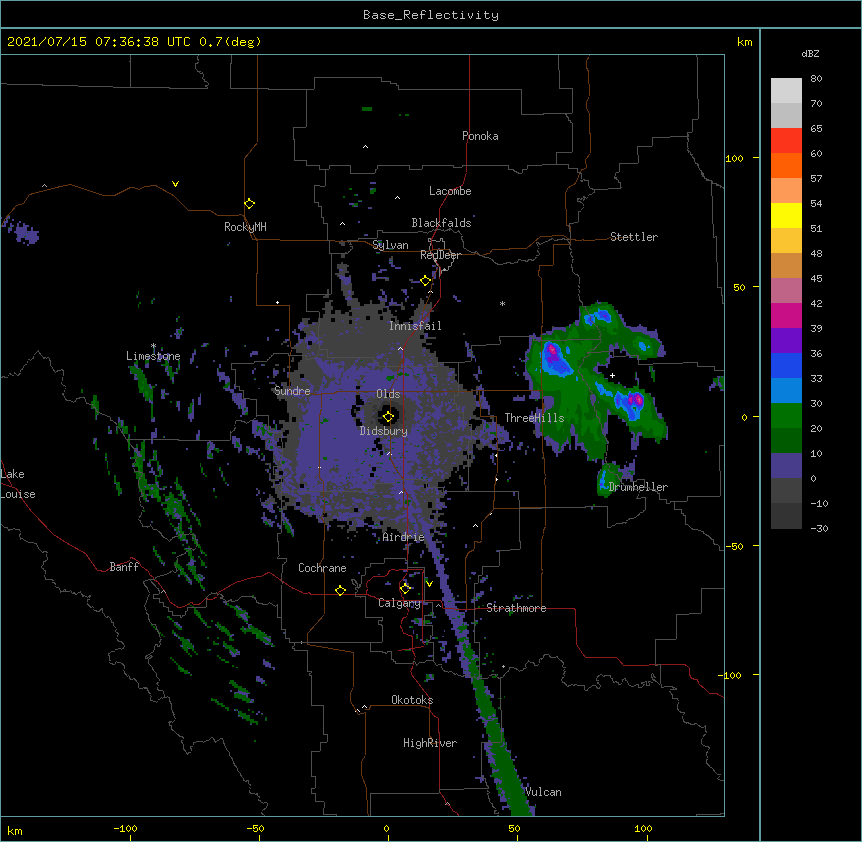
Task: Click the RockyMH label
Action: [245, 227]
